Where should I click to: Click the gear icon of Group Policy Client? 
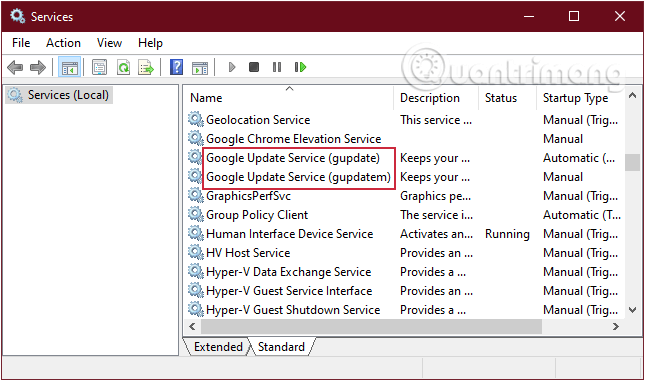[196, 214]
